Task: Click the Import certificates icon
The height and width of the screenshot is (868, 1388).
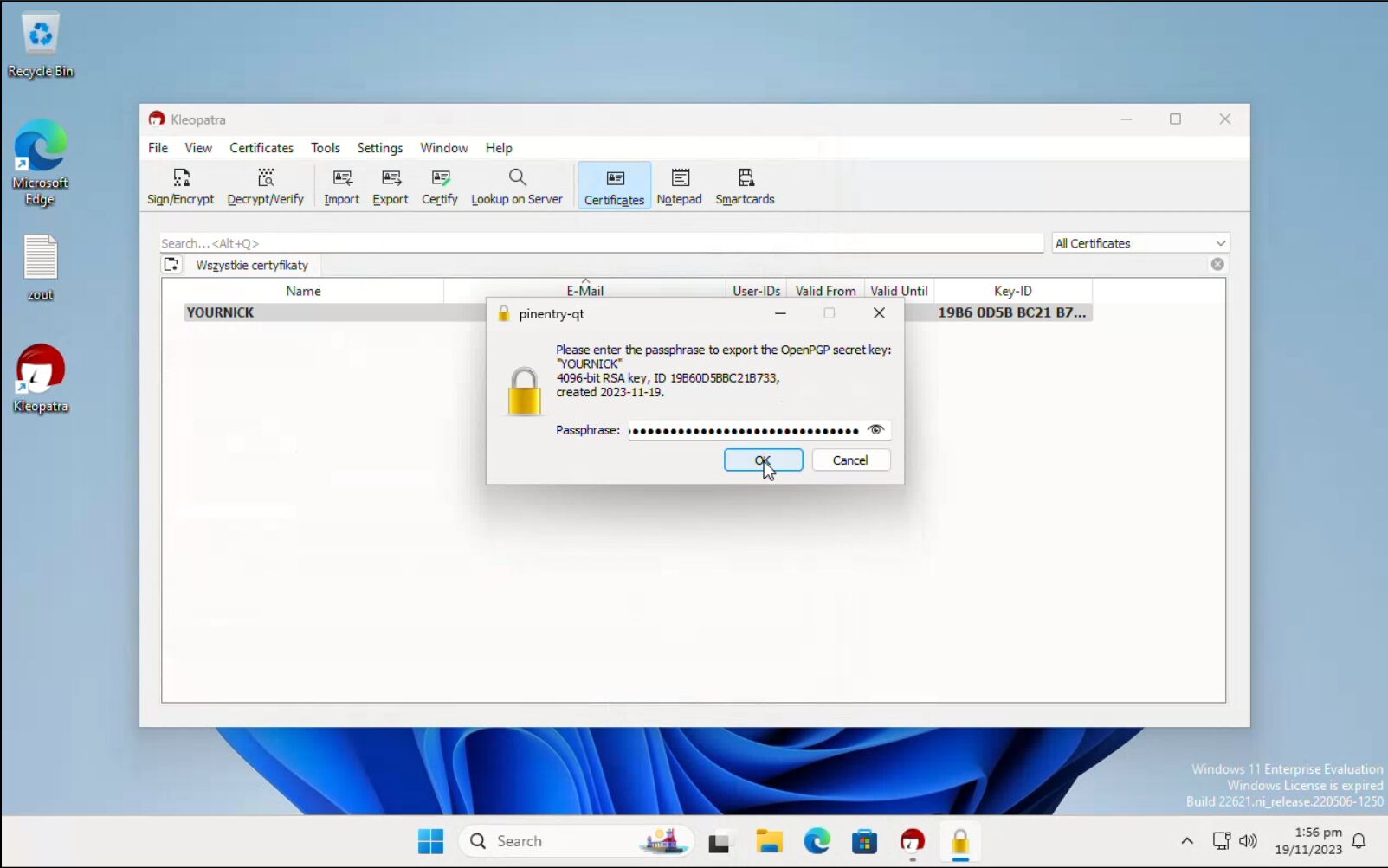Action: coord(341,185)
